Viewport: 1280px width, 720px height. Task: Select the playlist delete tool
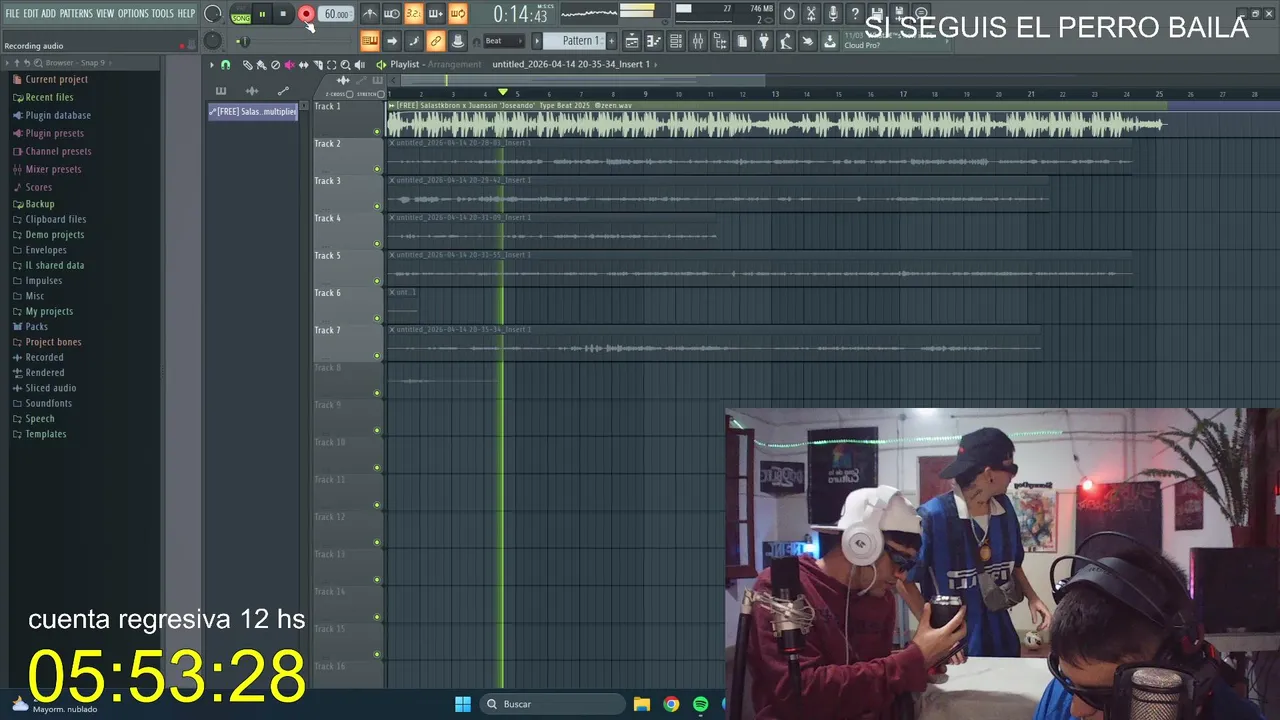(x=275, y=65)
